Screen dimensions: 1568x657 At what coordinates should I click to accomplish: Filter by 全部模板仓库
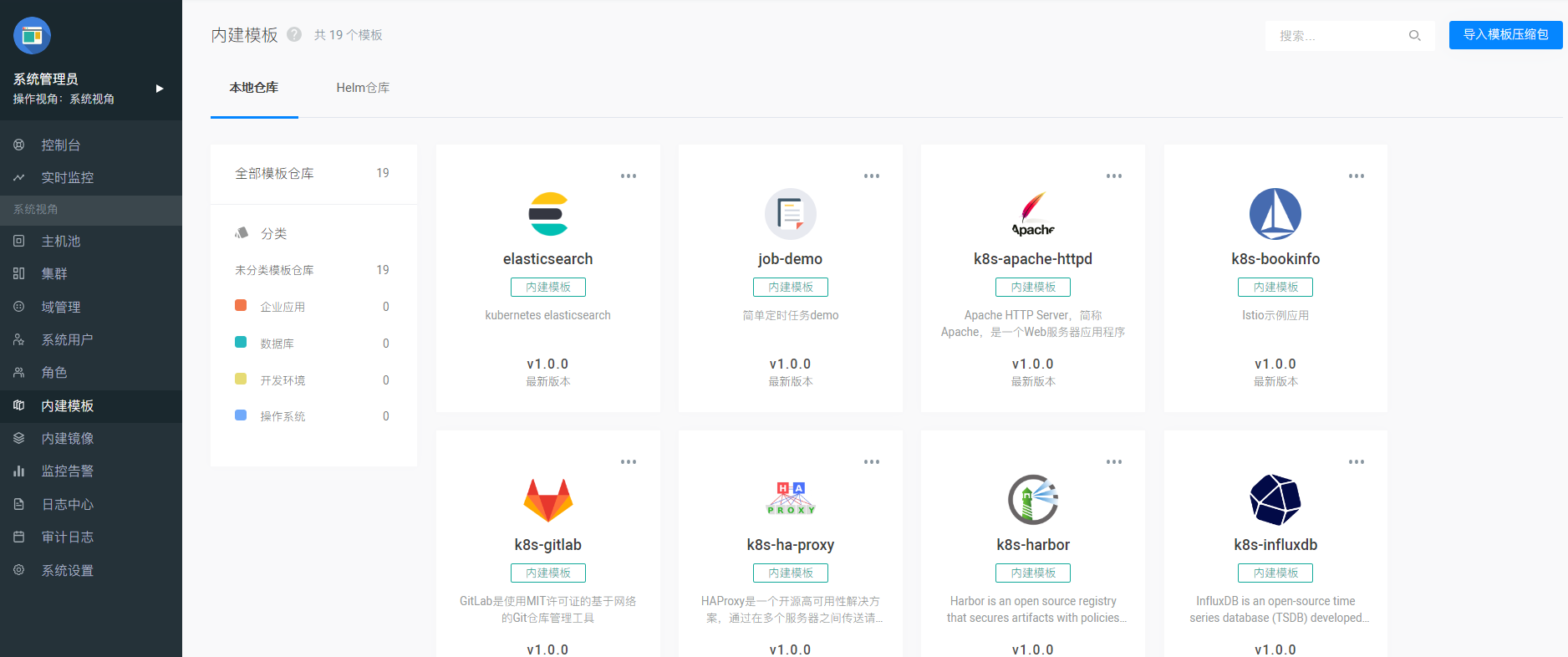point(274,173)
